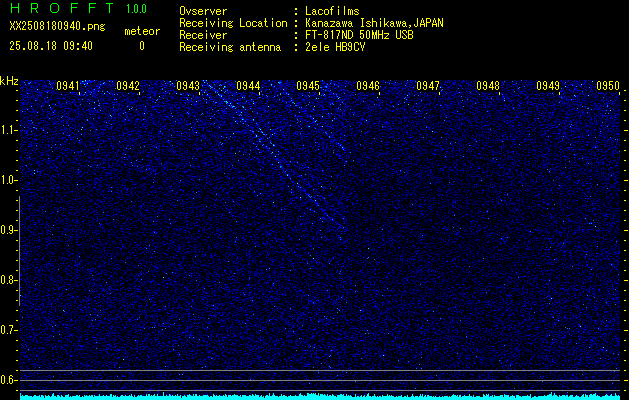Click the 1.0 kHz axis label
The image size is (629, 400).
tap(9, 181)
